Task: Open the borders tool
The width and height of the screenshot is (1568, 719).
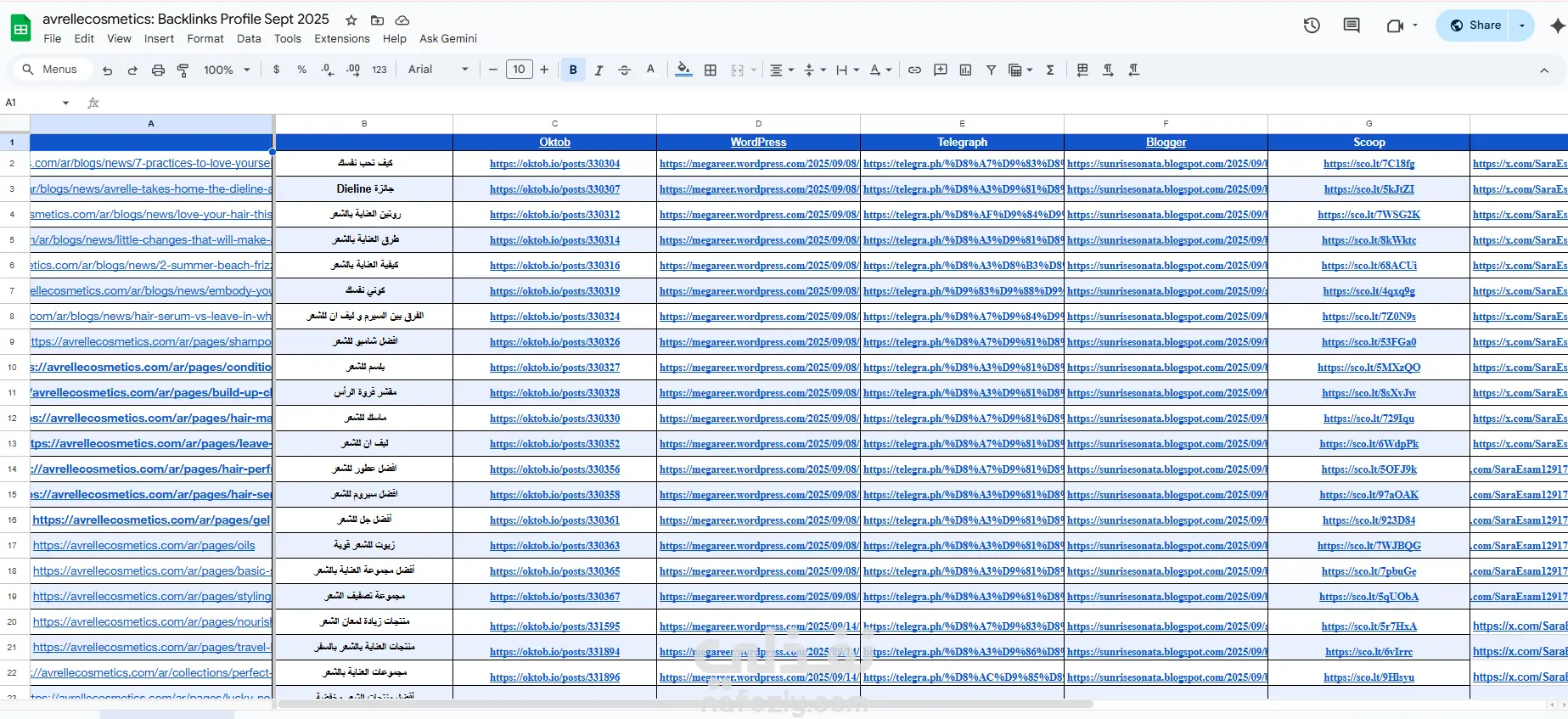Action: pyautogui.click(x=711, y=70)
